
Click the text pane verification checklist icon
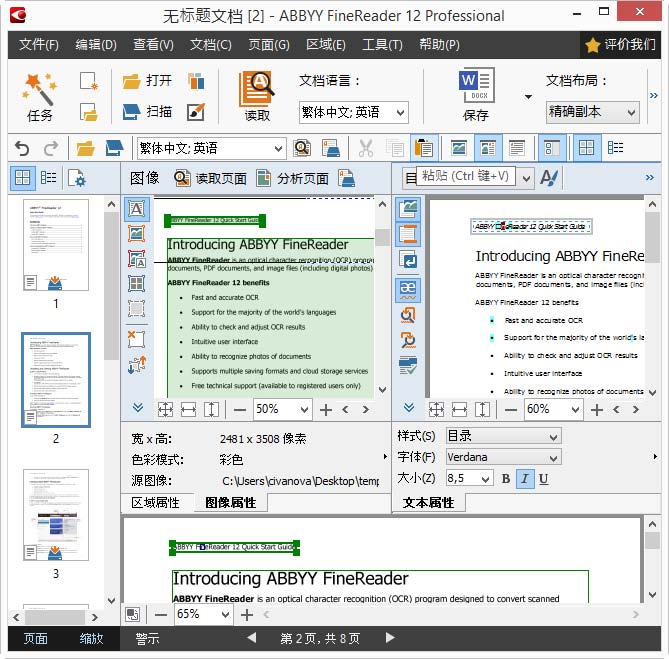(408, 366)
